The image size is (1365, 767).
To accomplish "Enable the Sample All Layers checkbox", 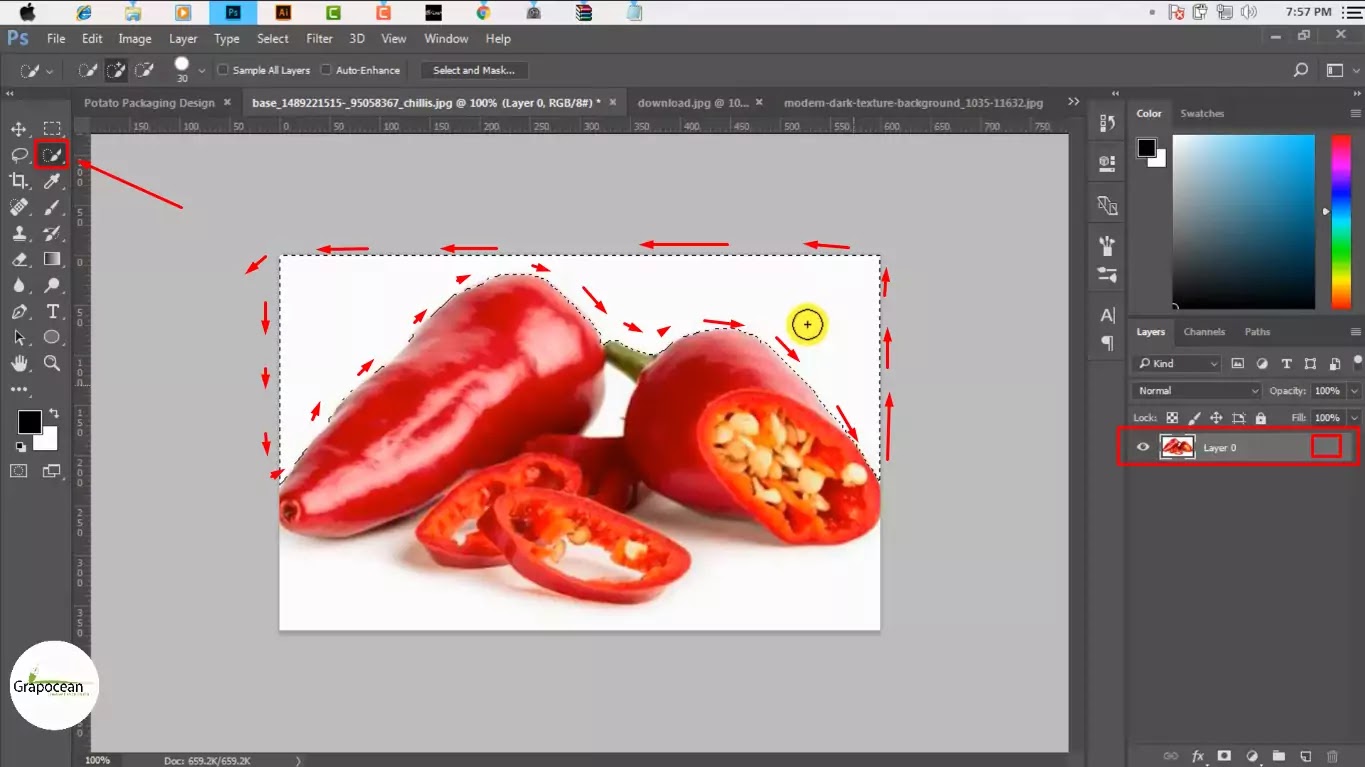I will click(222, 70).
